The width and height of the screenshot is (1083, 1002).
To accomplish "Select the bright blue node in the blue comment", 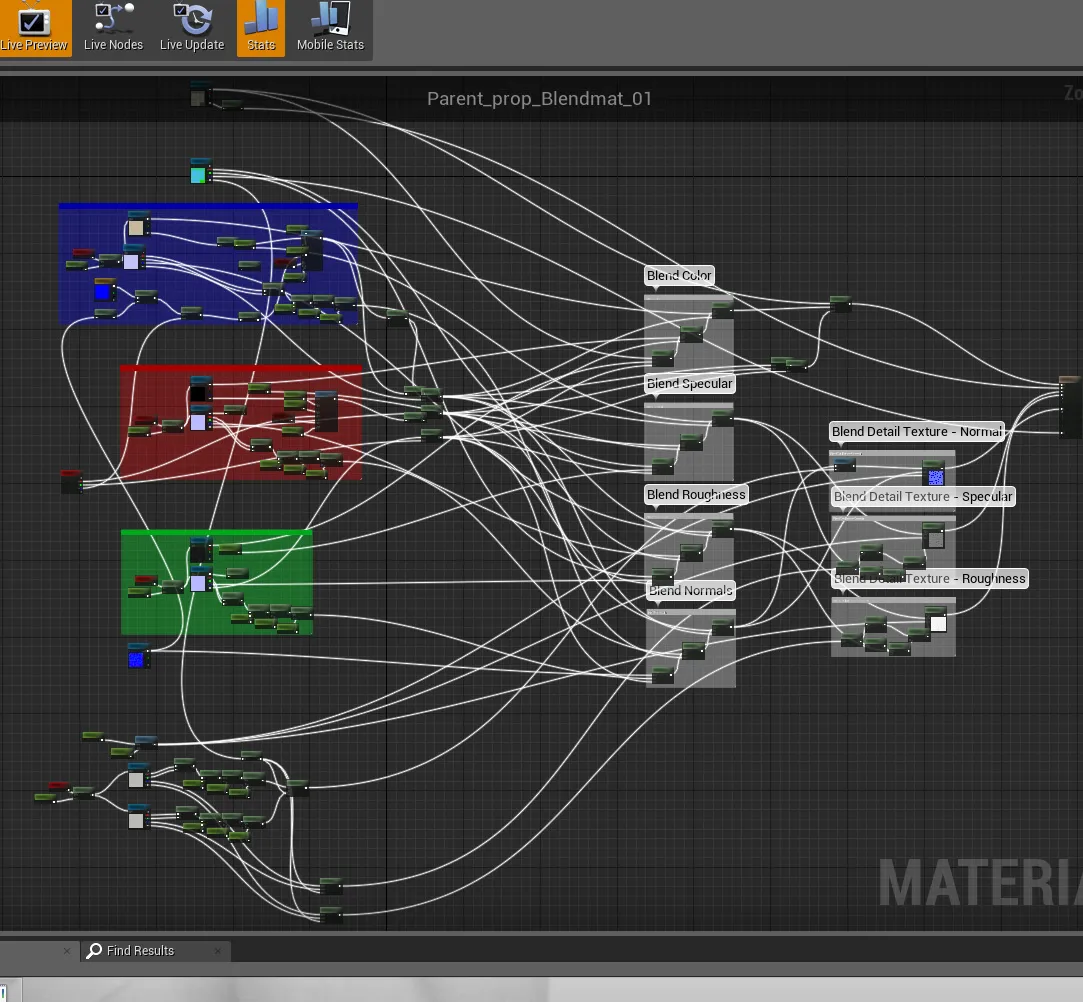I will tap(104, 291).
